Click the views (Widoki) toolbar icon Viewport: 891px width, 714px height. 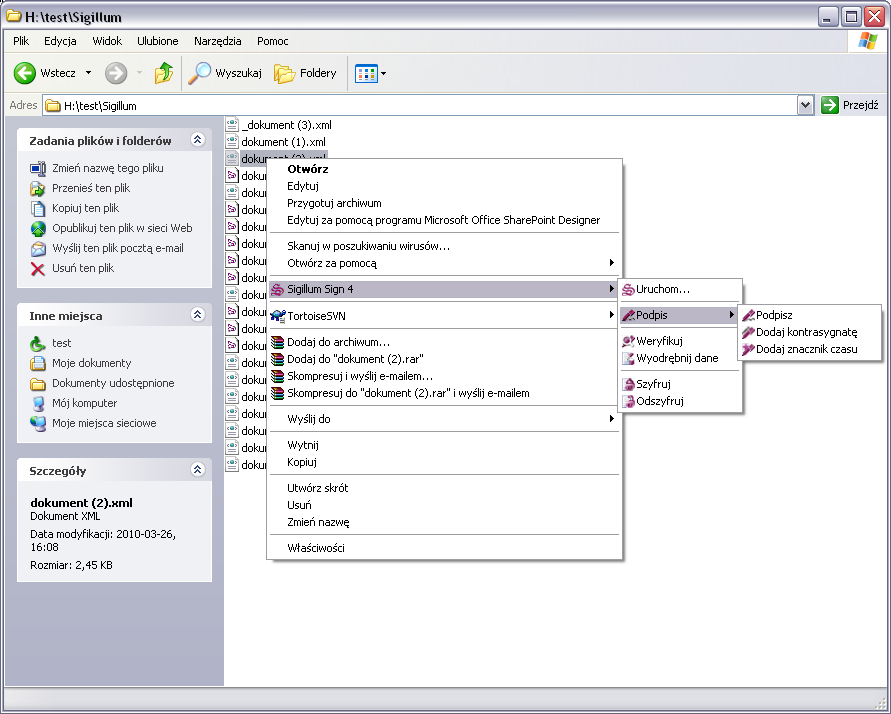click(366, 73)
